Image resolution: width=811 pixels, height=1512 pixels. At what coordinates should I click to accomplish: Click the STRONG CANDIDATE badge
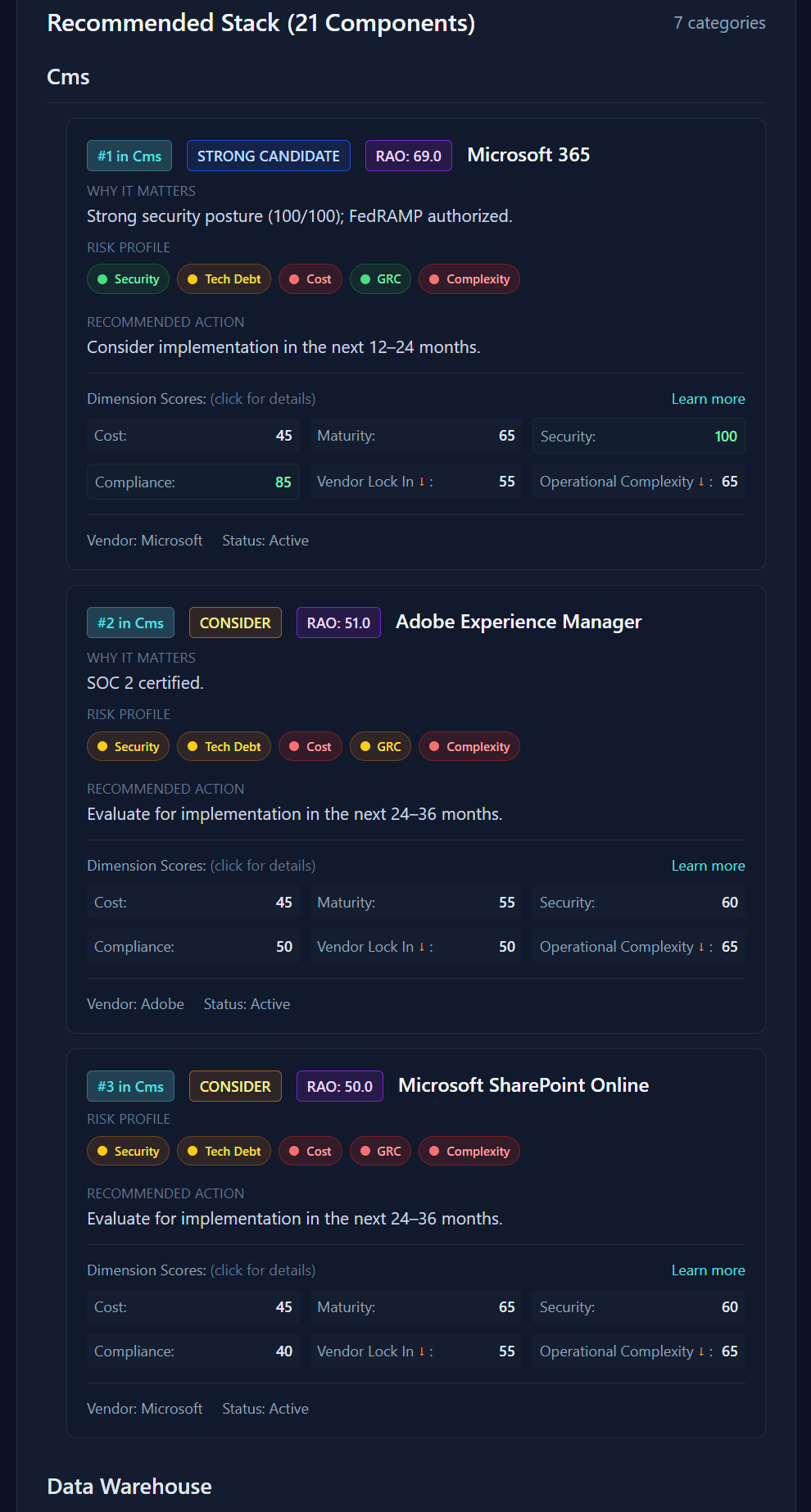click(268, 156)
